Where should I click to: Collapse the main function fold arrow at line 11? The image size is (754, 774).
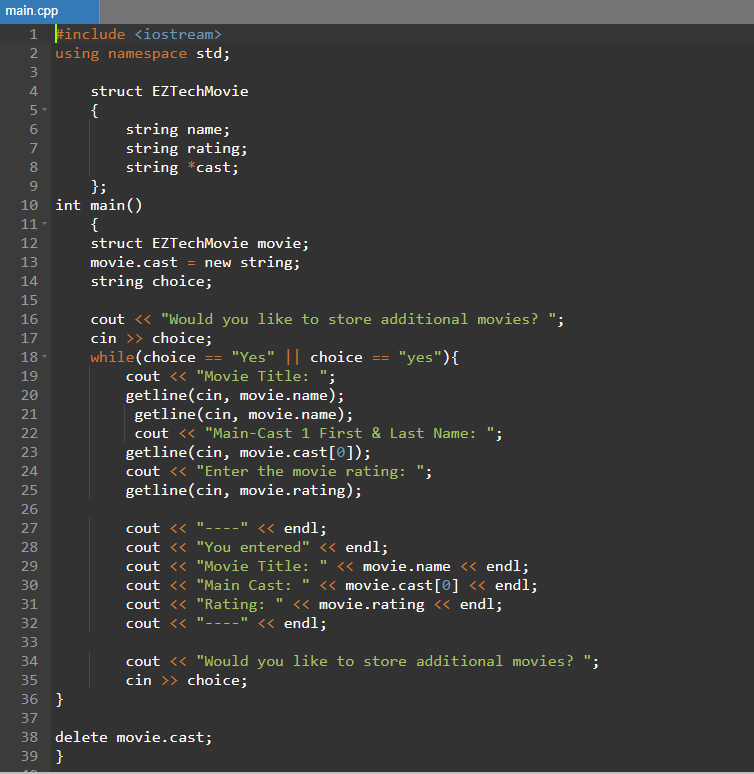click(x=44, y=224)
